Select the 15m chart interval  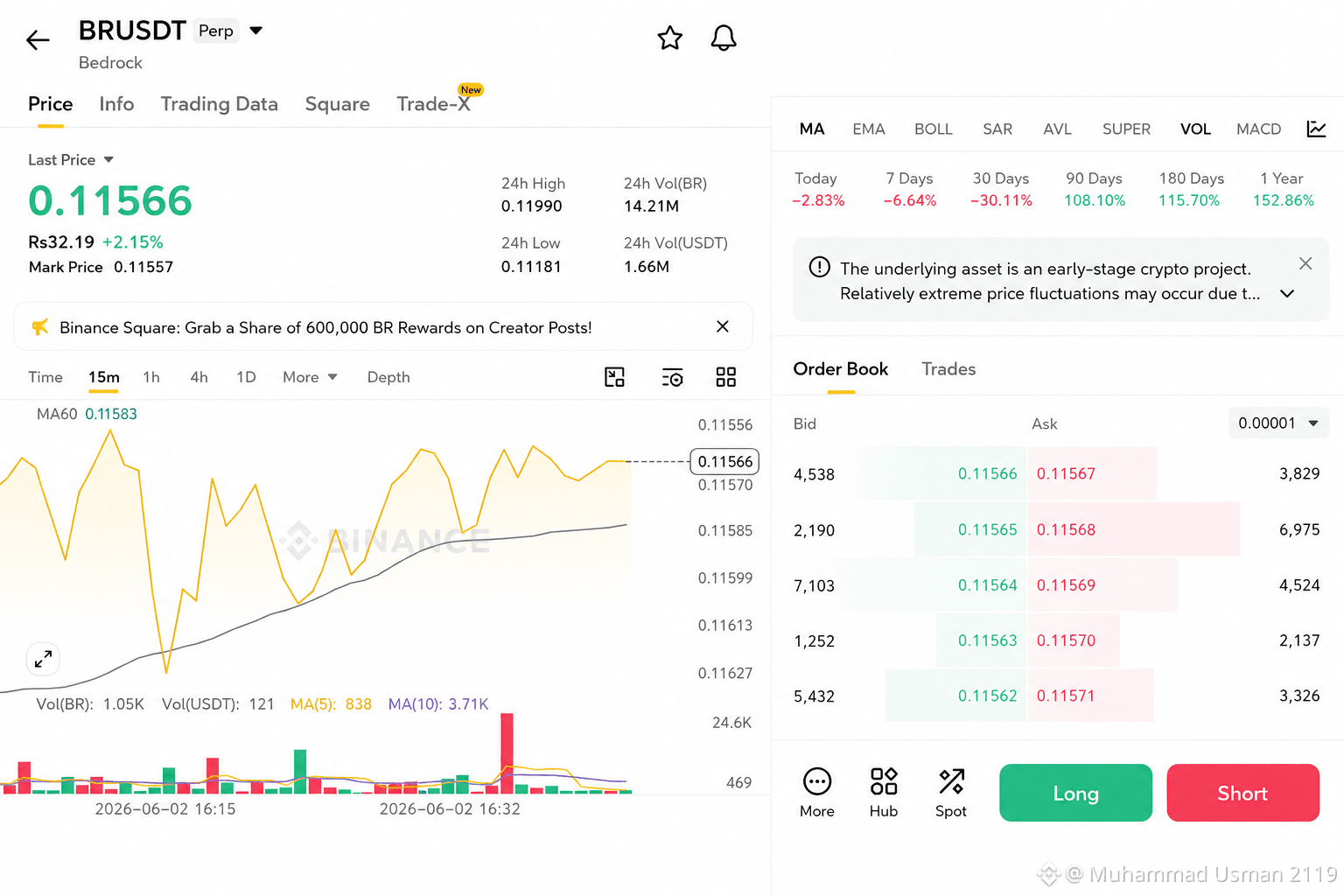click(x=104, y=377)
